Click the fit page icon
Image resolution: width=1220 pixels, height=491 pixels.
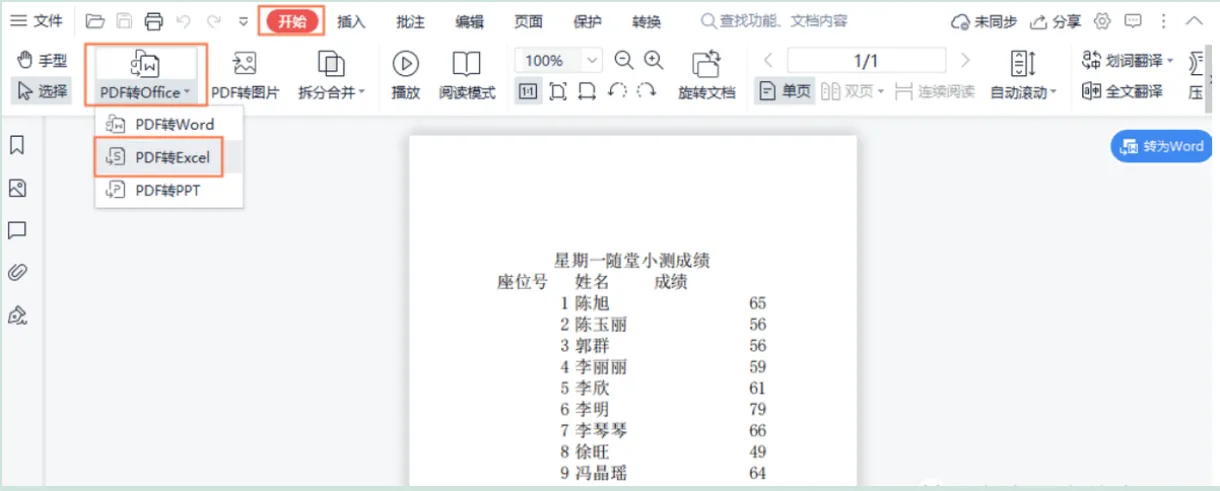[x=558, y=91]
